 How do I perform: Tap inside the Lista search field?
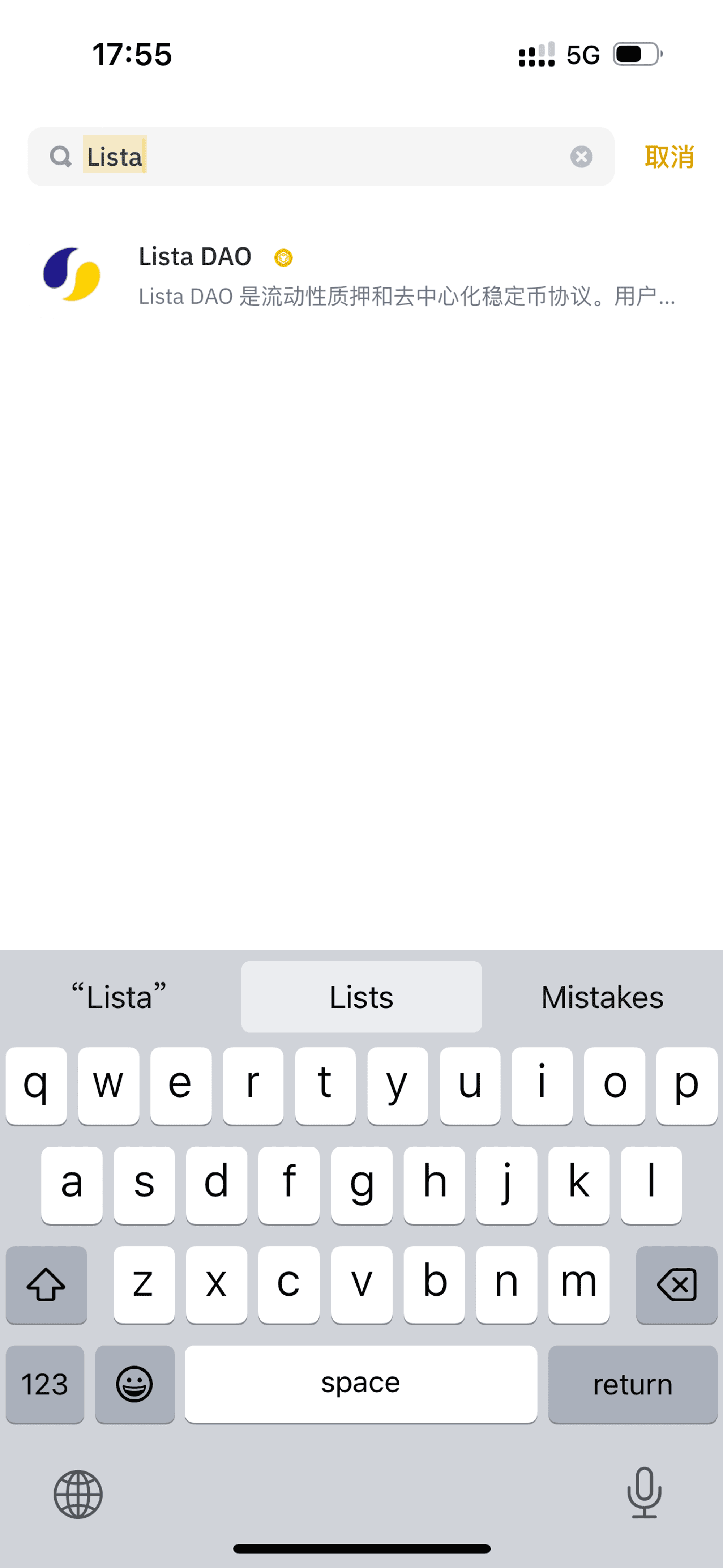(x=321, y=157)
